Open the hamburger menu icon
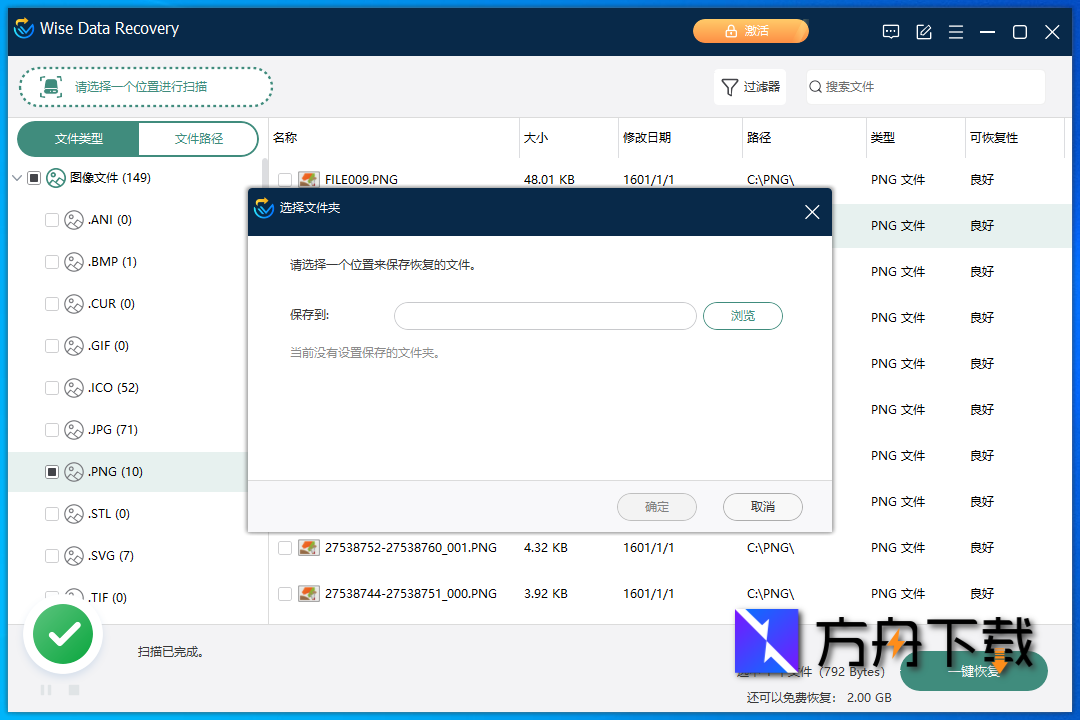Viewport: 1080px width, 720px height. point(955,31)
